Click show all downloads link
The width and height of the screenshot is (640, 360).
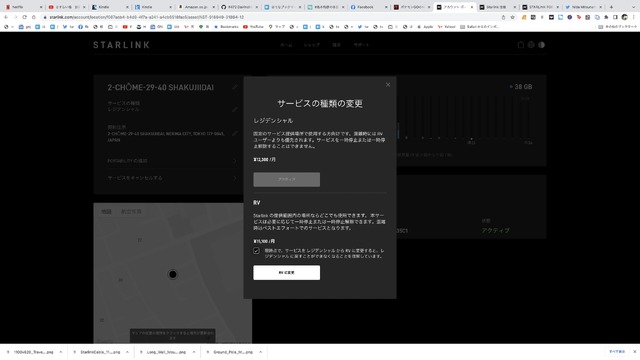point(617,351)
